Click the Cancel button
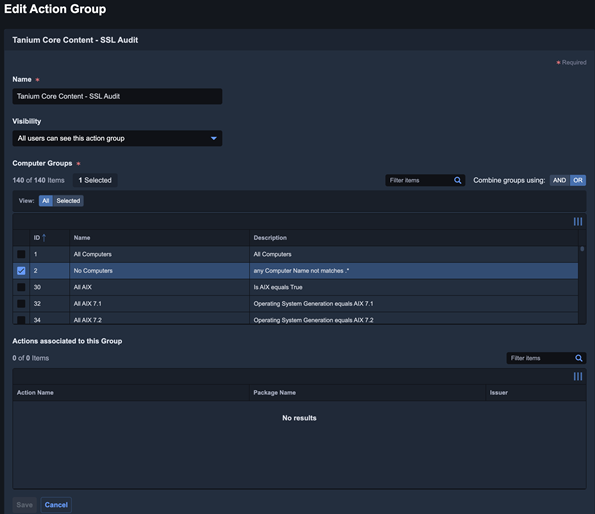 point(56,505)
